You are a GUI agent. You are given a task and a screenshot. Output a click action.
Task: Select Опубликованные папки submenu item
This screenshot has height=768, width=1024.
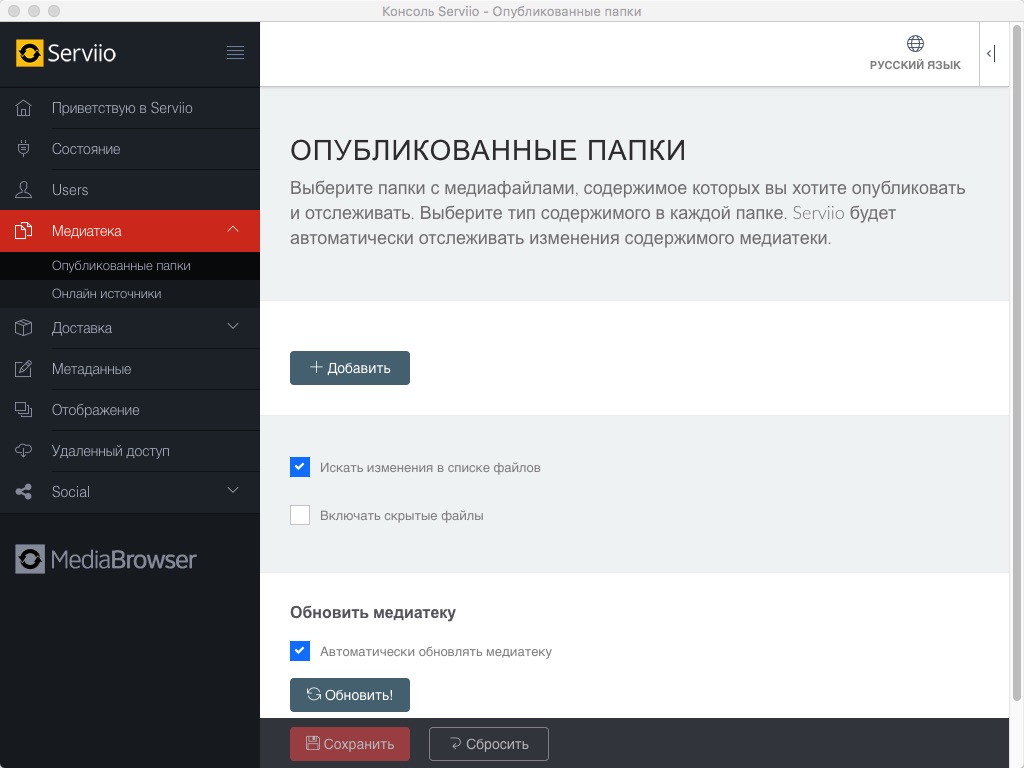point(120,266)
